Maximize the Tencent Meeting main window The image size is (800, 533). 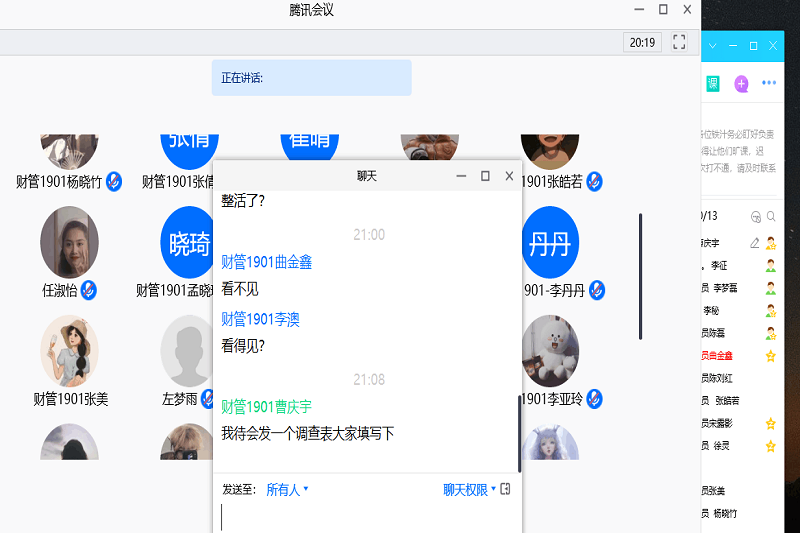tap(663, 10)
